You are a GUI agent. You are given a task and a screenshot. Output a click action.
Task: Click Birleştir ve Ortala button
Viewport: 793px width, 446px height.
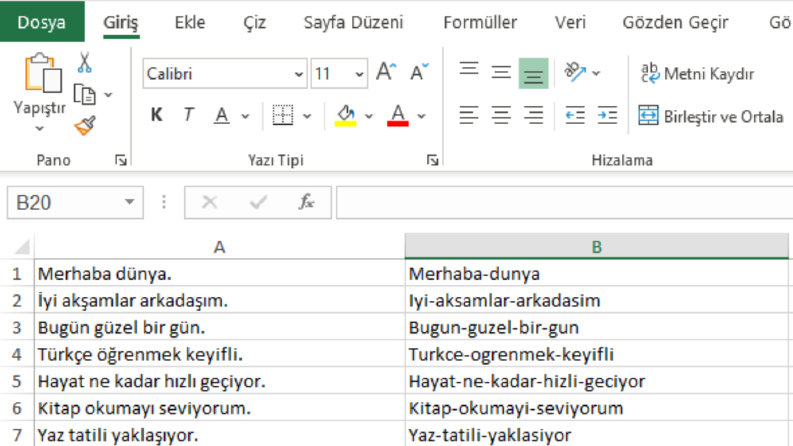tap(710, 116)
